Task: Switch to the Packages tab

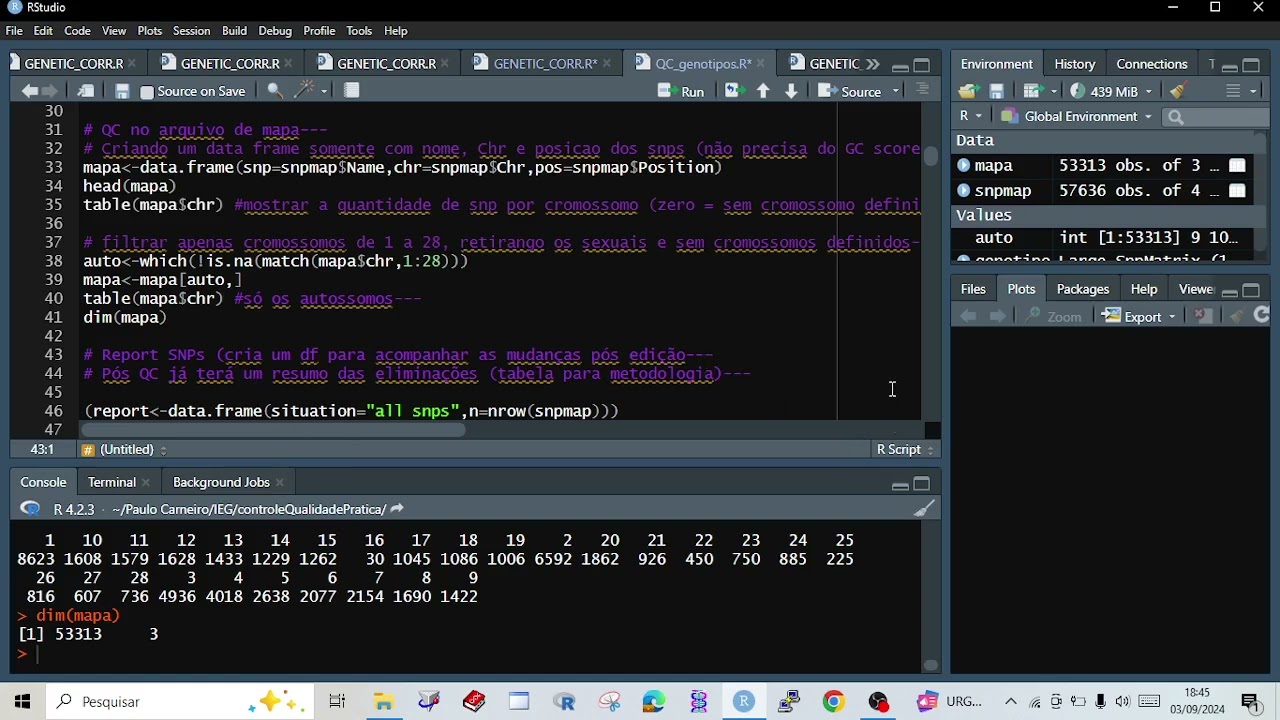Action: pyautogui.click(x=1083, y=289)
